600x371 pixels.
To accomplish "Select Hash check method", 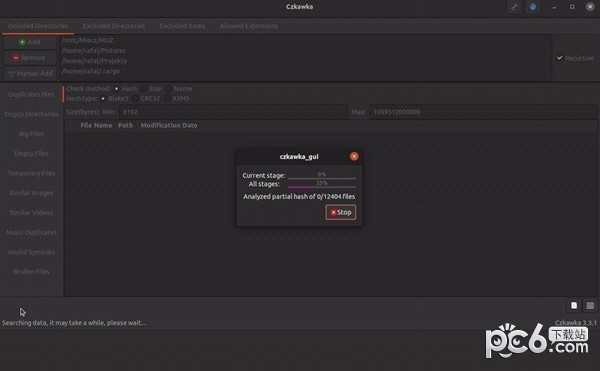I will (126, 88).
